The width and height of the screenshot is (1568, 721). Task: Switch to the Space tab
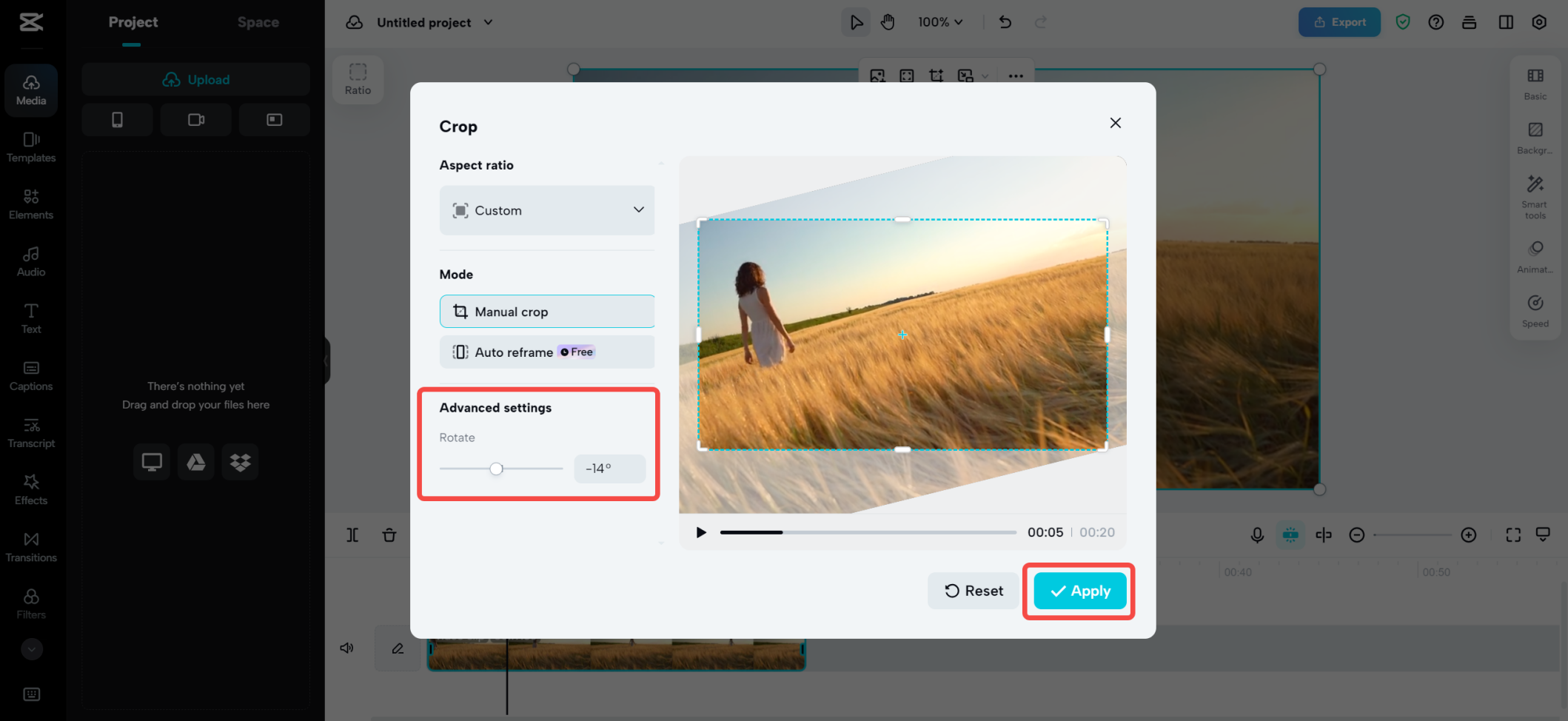258,22
